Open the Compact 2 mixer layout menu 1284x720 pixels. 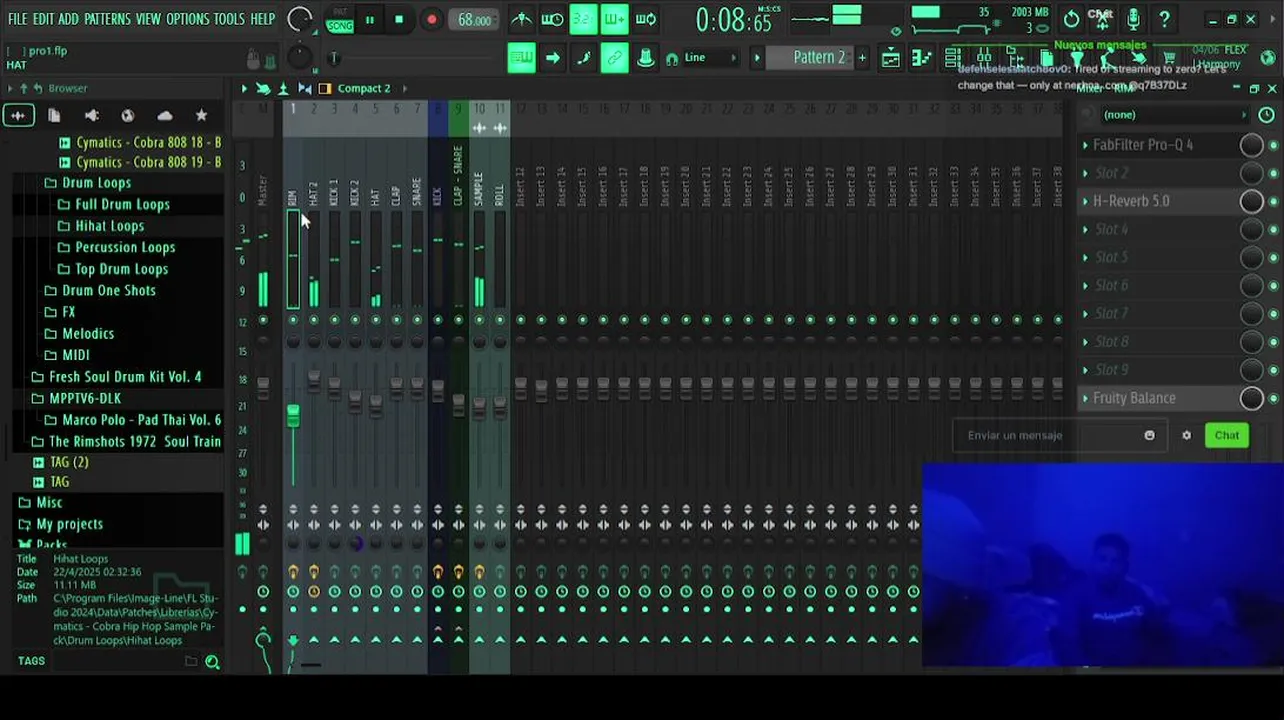364,88
